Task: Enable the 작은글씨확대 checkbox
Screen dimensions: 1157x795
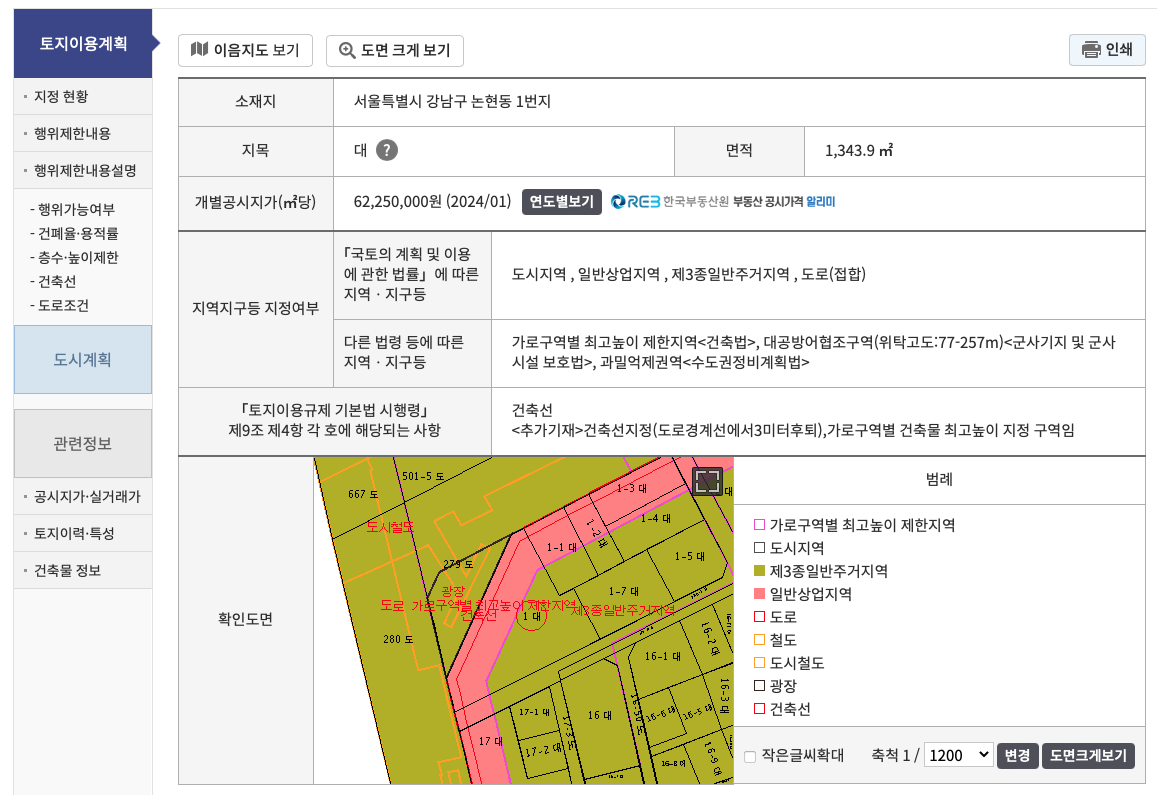Action: [x=748, y=758]
